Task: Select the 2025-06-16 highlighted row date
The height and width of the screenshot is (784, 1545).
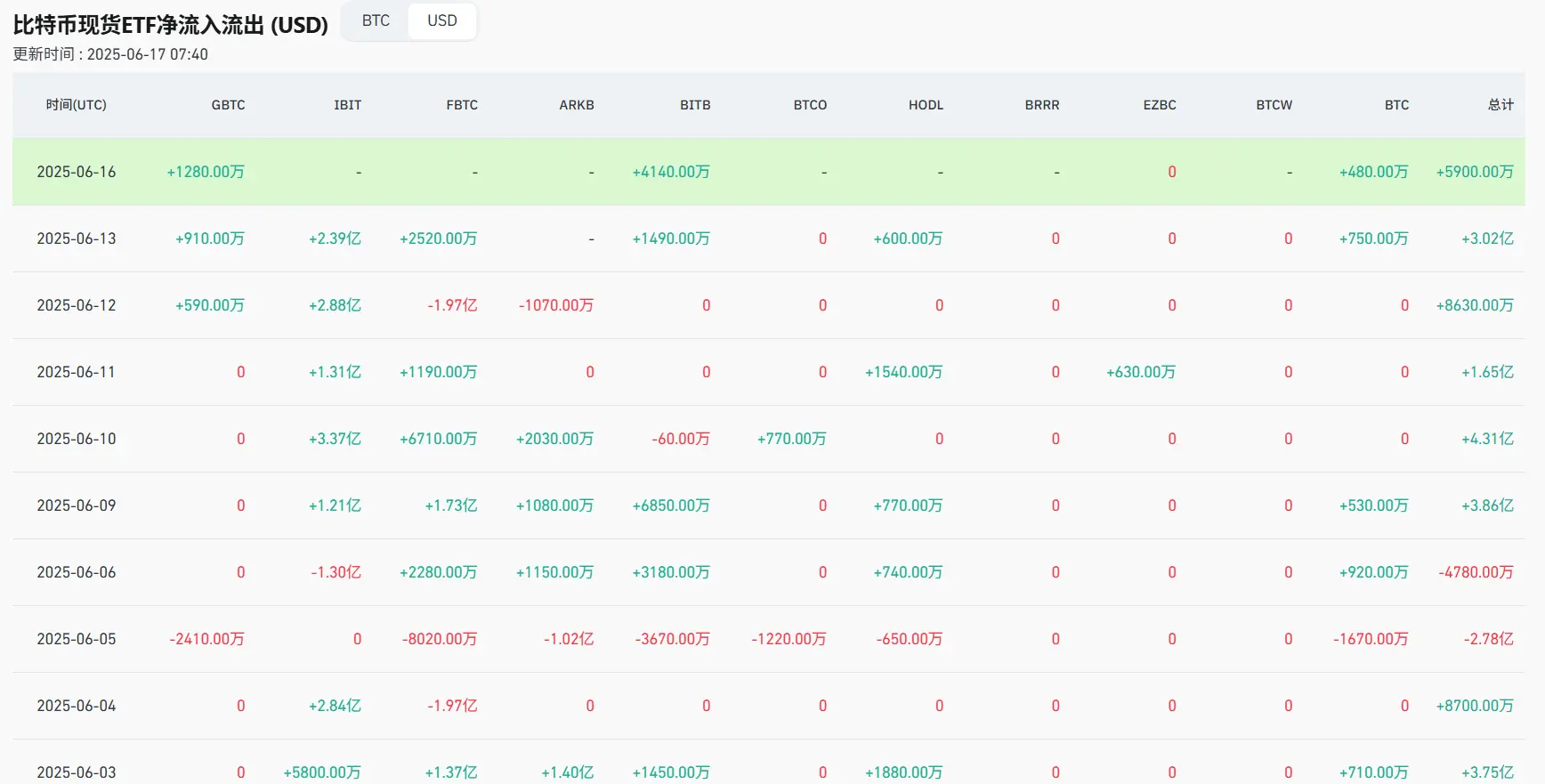Action: [77, 172]
